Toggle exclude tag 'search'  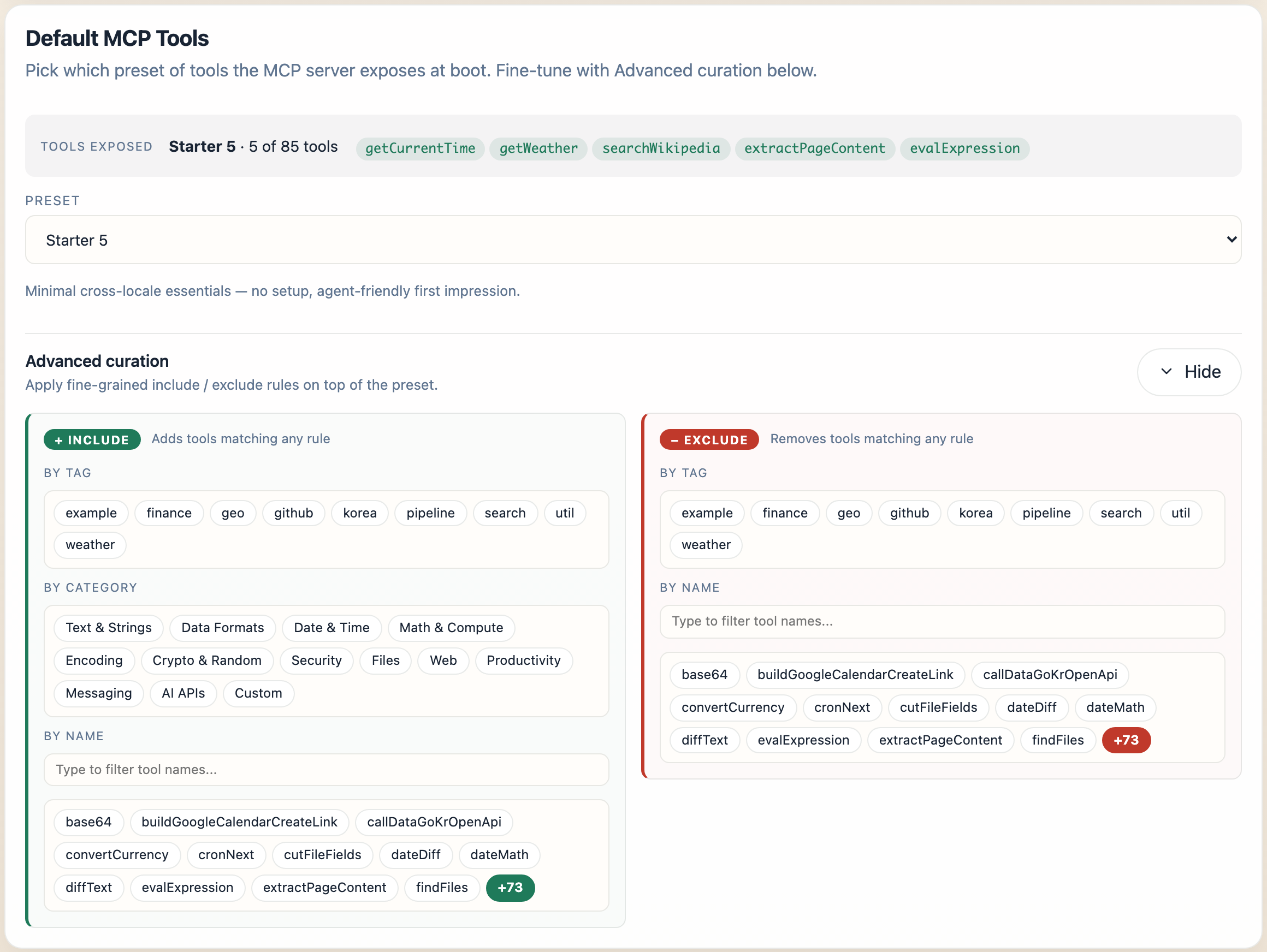tap(1121, 513)
